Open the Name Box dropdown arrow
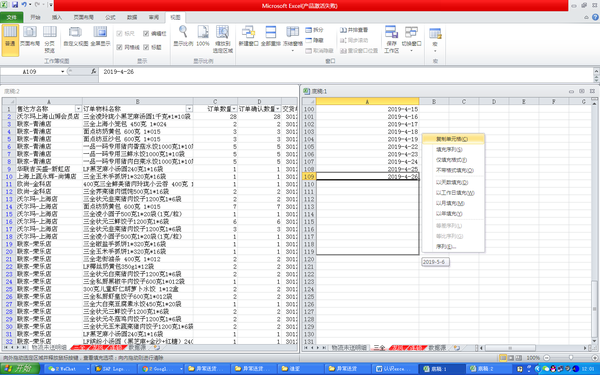 tap(62, 72)
